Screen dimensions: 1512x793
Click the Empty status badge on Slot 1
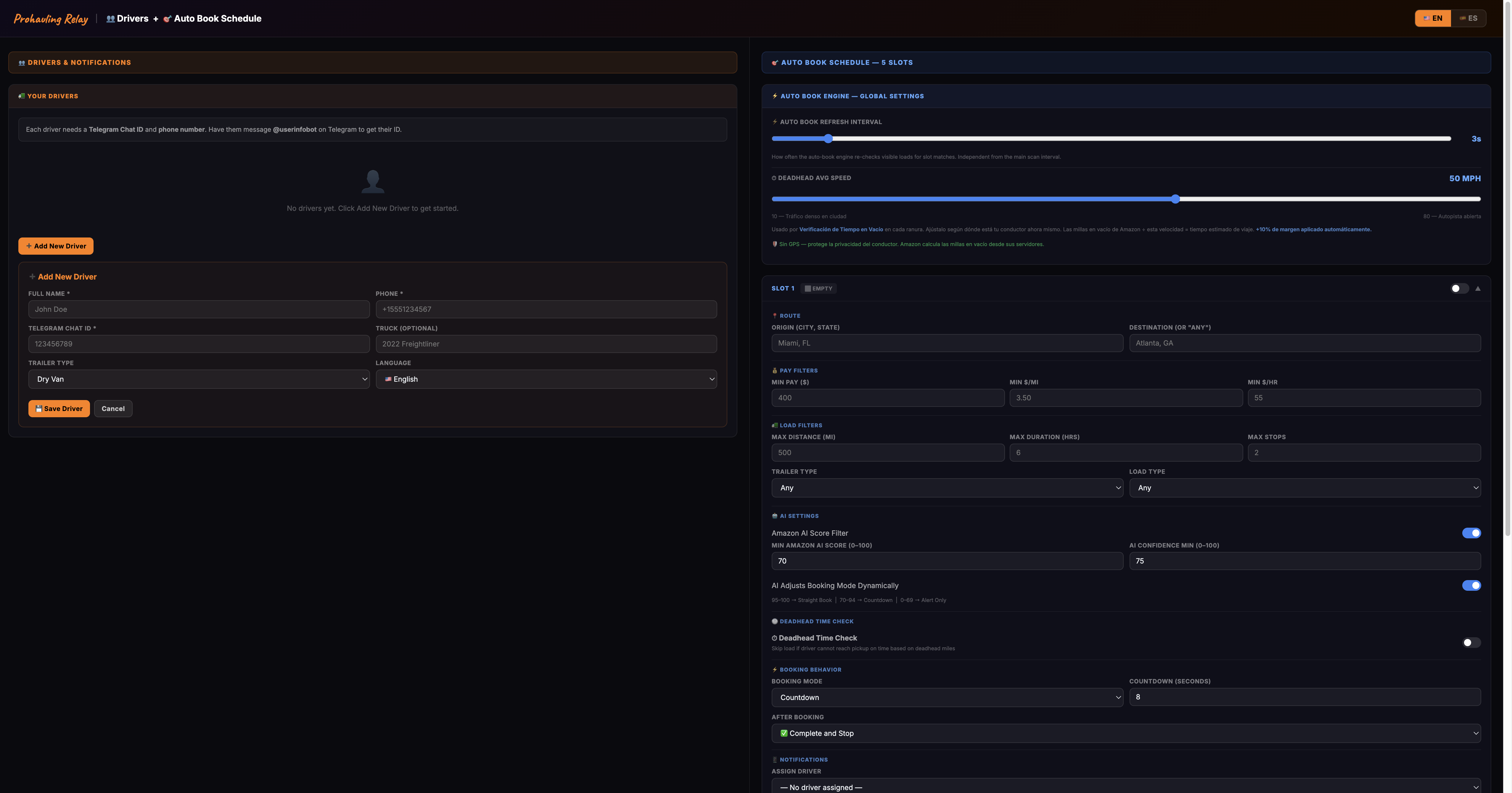point(819,289)
